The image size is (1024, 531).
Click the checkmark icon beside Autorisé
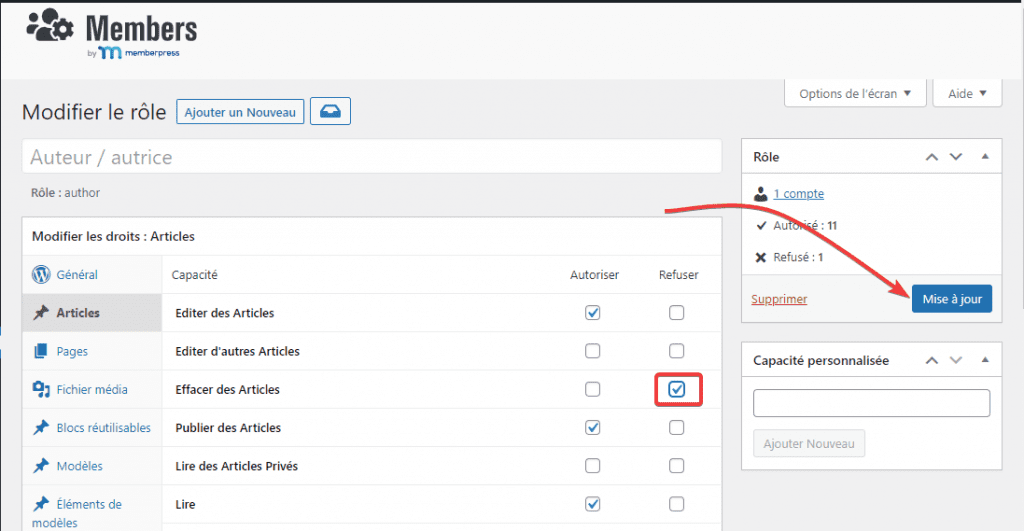761,226
